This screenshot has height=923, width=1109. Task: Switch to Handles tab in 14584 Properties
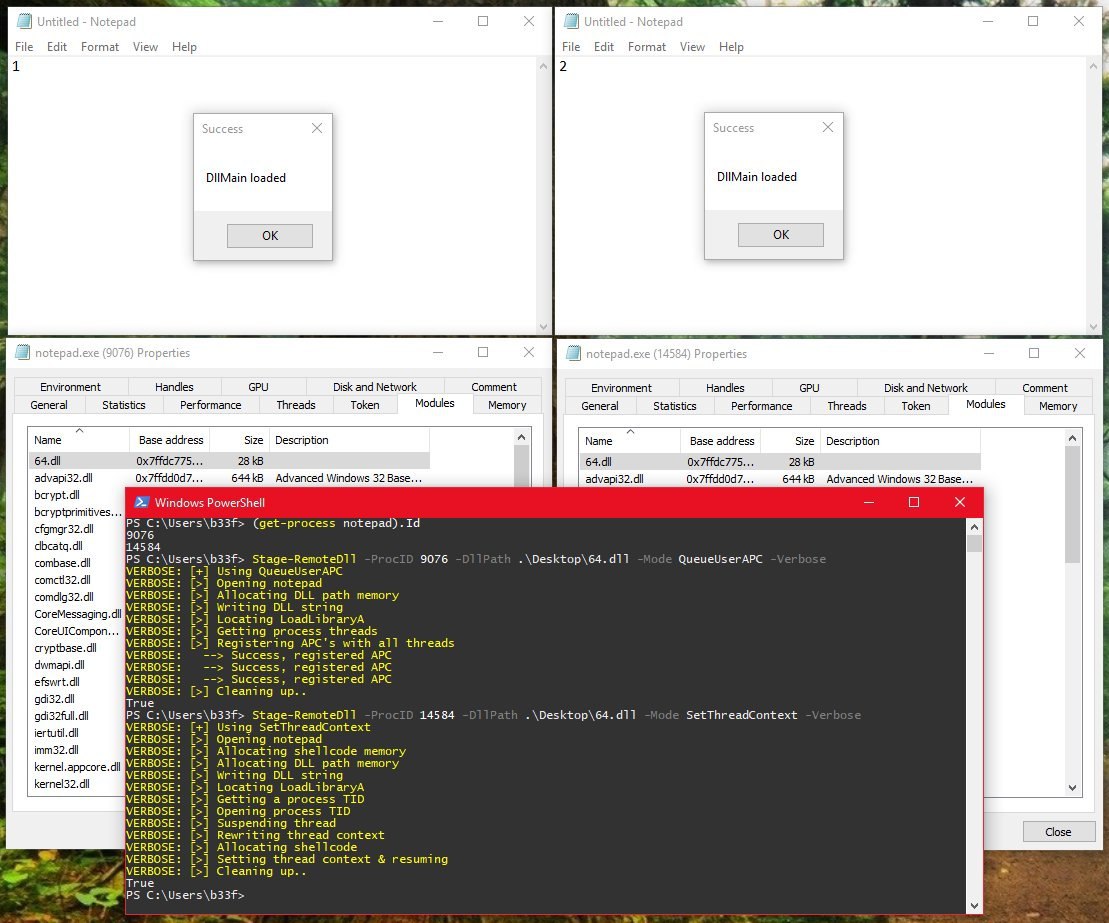click(x=725, y=388)
